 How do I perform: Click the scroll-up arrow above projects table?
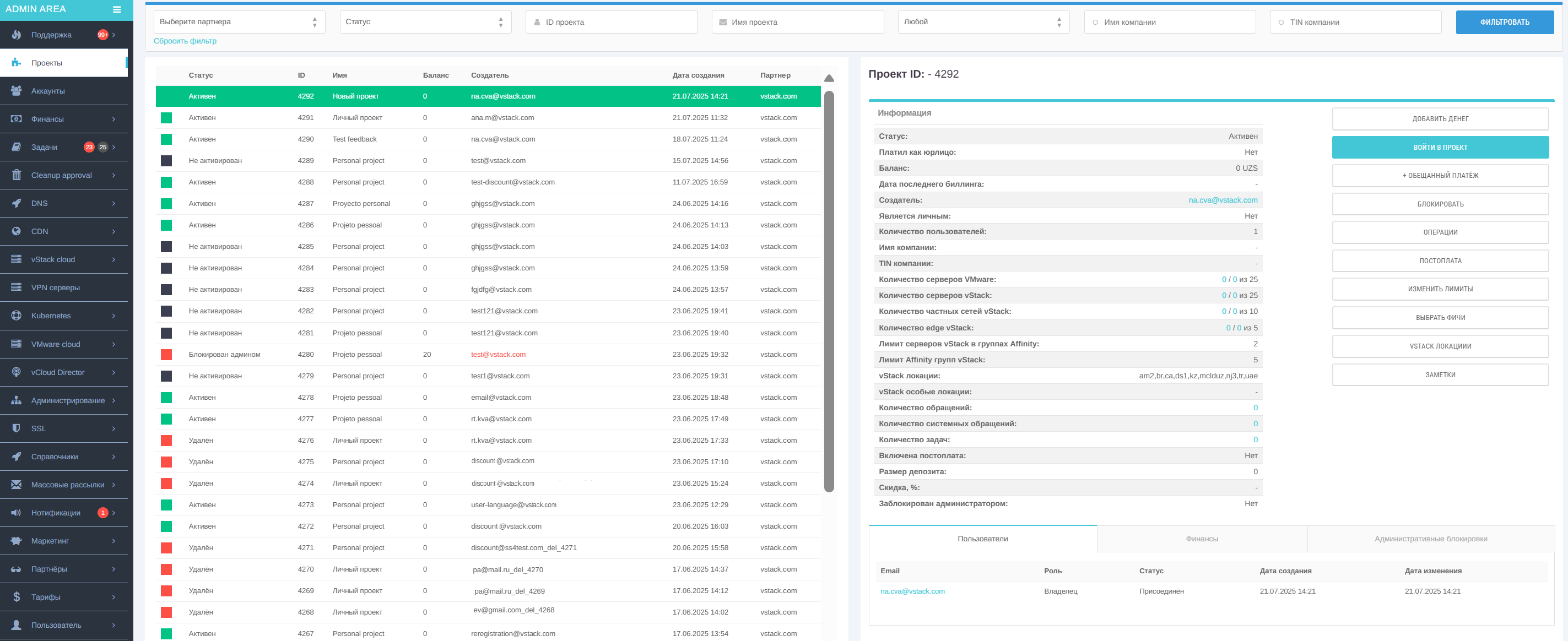[x=829, y=78]
